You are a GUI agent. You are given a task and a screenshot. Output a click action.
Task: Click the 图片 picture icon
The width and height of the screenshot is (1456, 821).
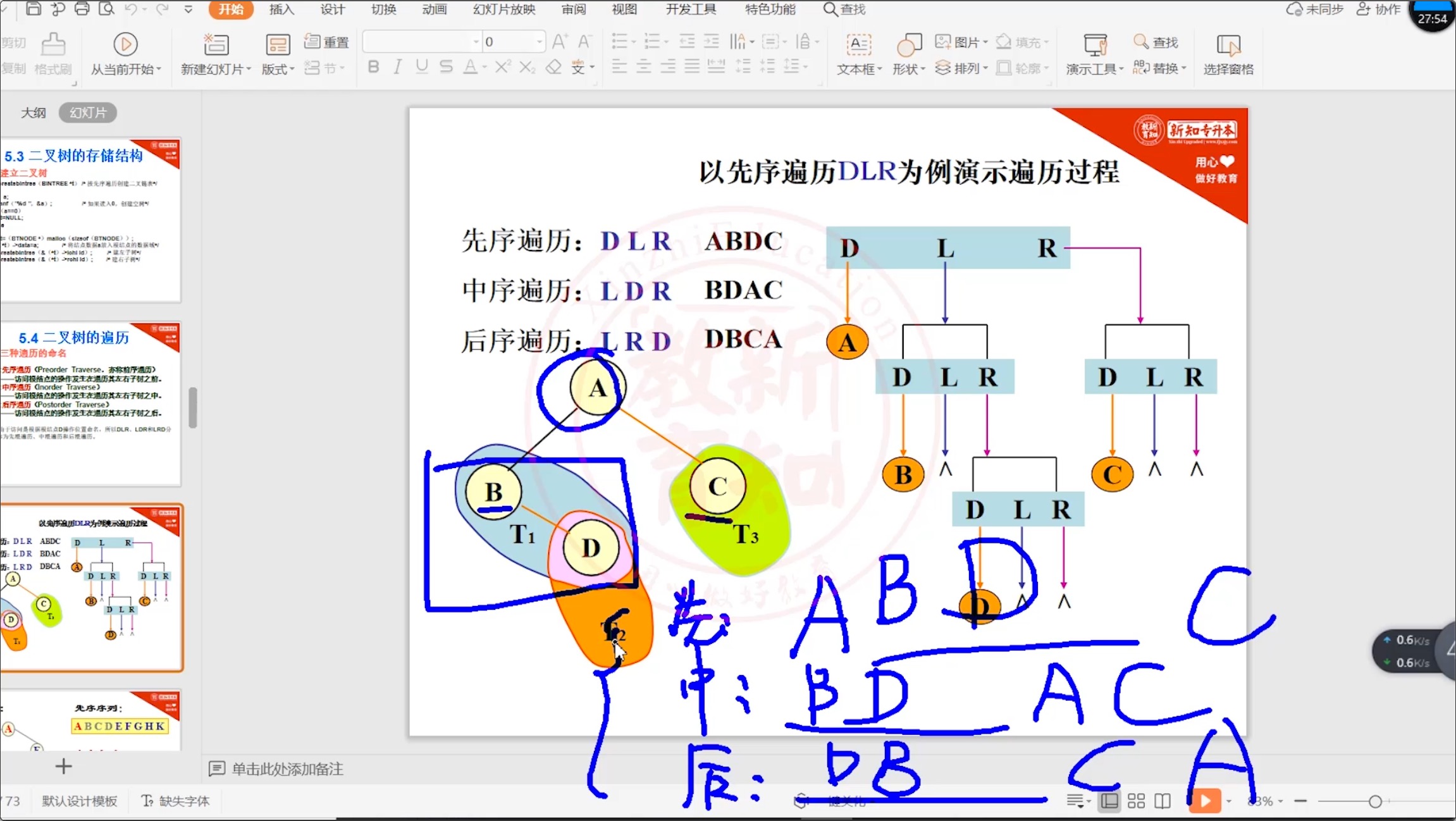tap(943, 42)
